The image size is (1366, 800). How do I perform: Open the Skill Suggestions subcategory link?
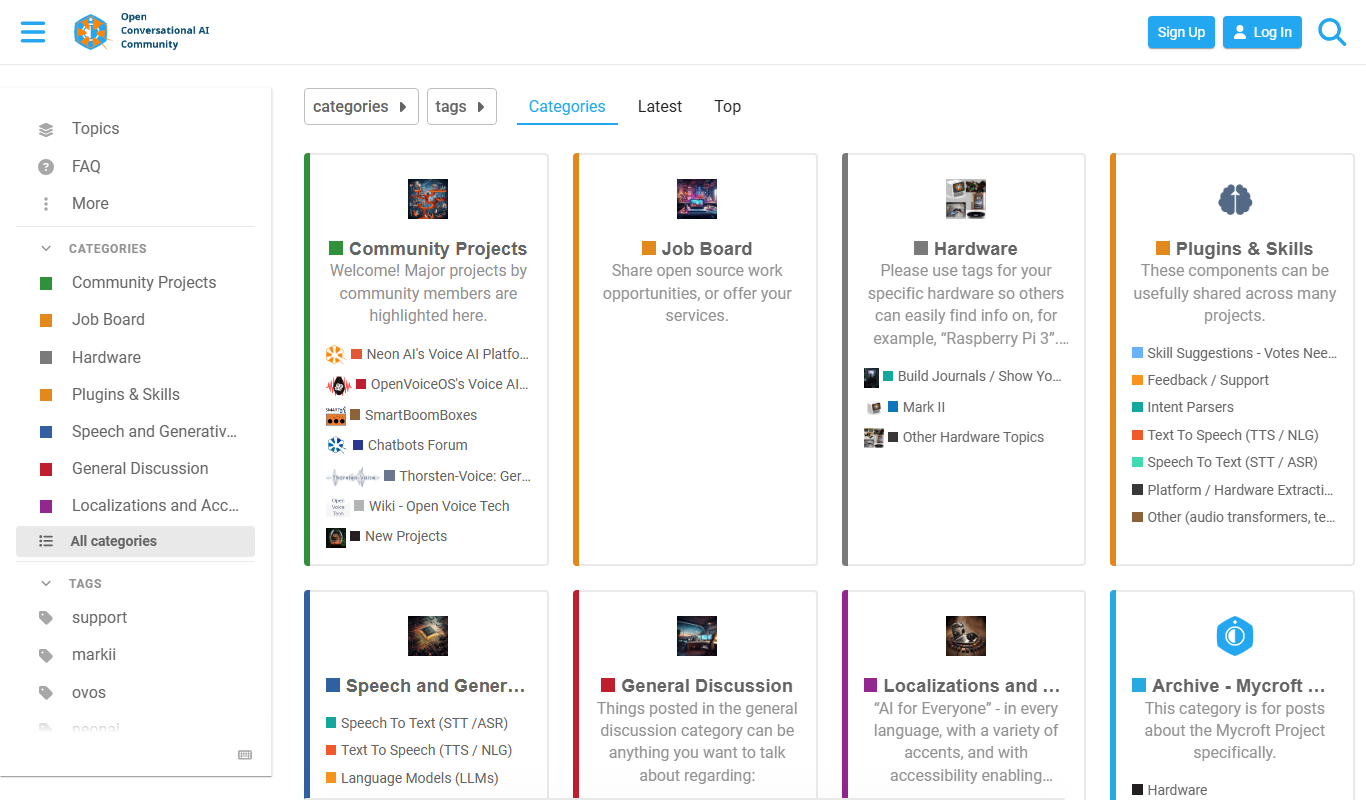[x=1242, y=353]
